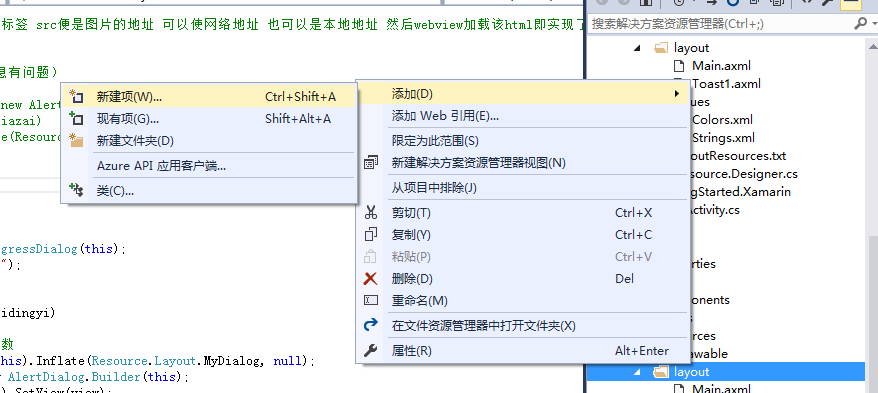The width and height of the screenshot is (878, 393).
Task: Click the scissors 剪切(T) entry
Action: [x=522, y=213]
